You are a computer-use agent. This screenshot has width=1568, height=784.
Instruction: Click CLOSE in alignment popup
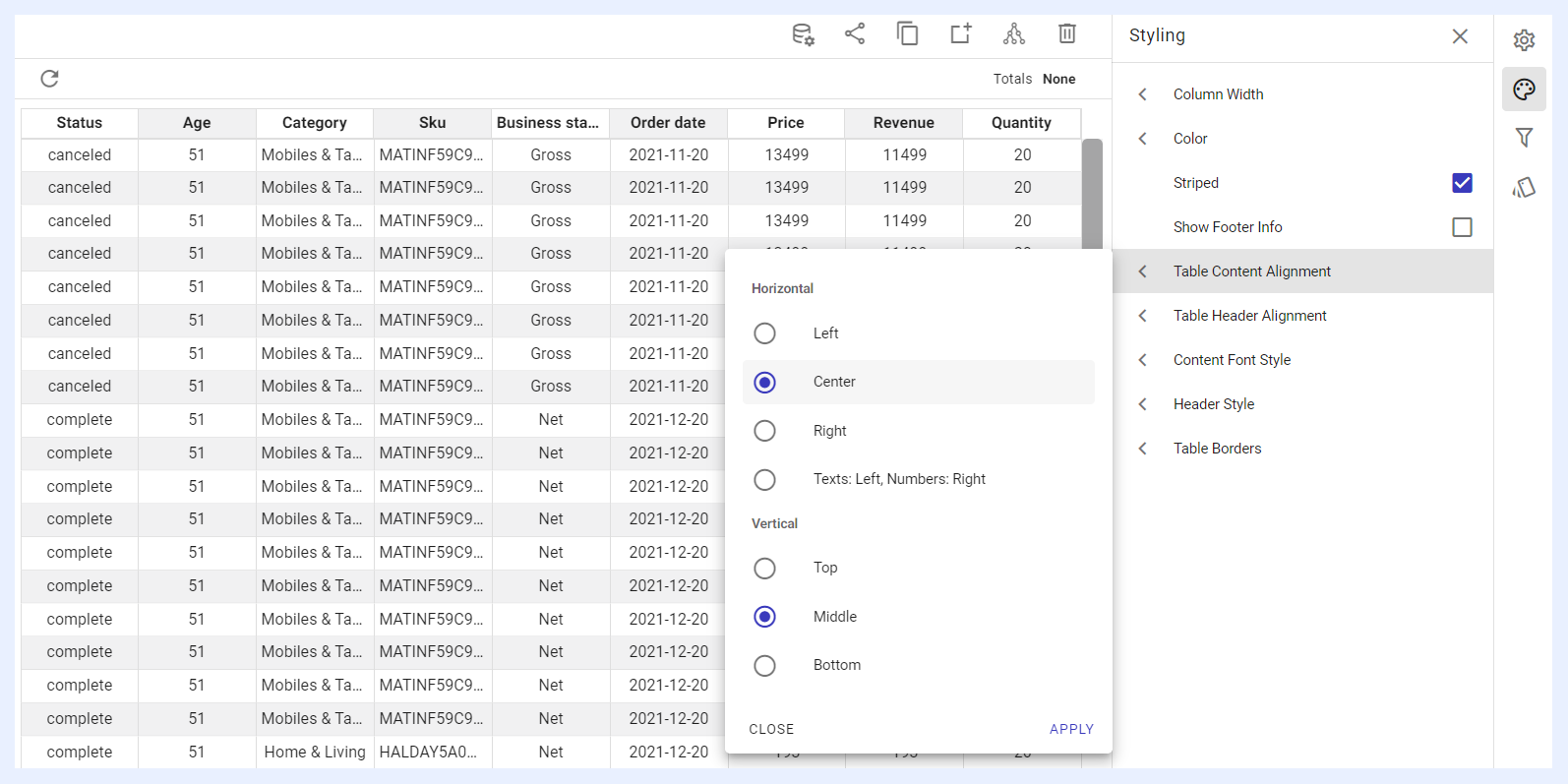(771, 729)
